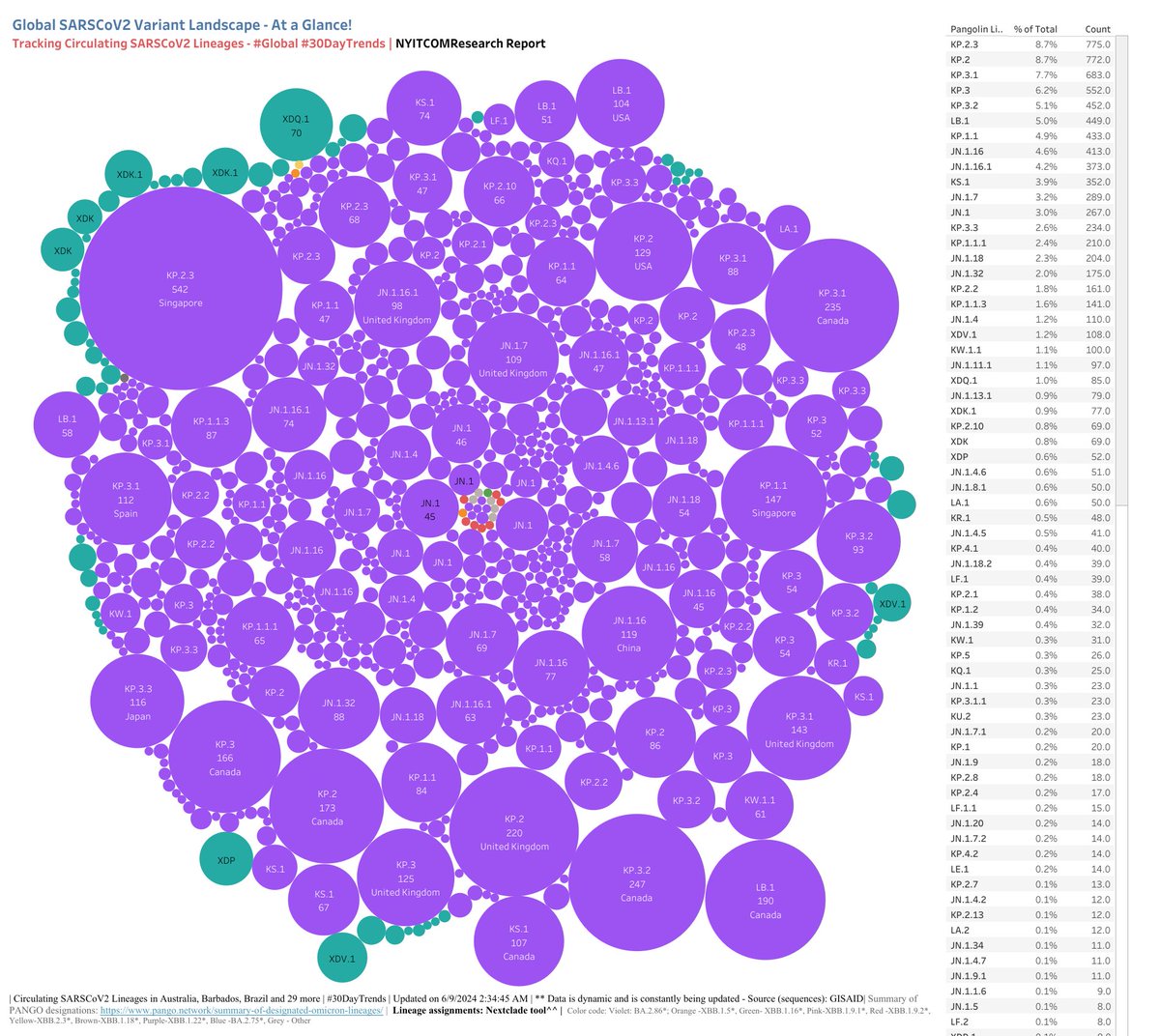Select the KP.3.3 116 Japan bubble
Image resolution: width=1160 pixels, height=1036 pixels.
(x=137, y=703)
